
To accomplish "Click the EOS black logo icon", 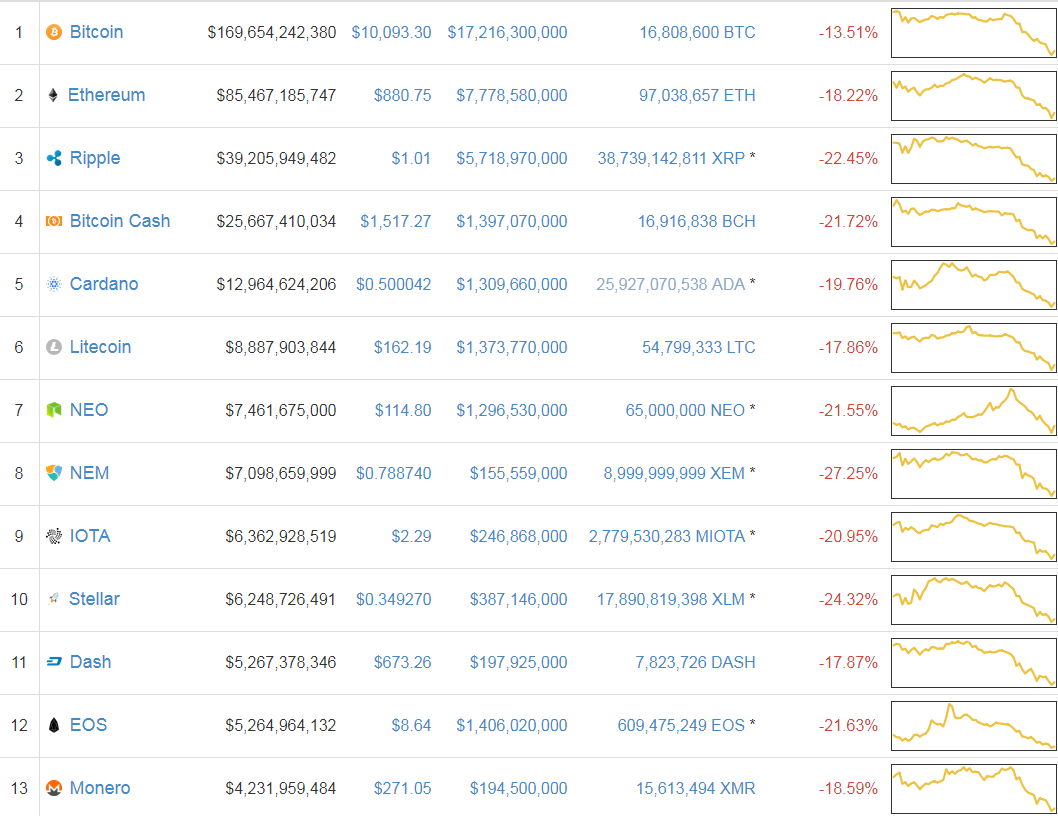I will tap(54, 725).
